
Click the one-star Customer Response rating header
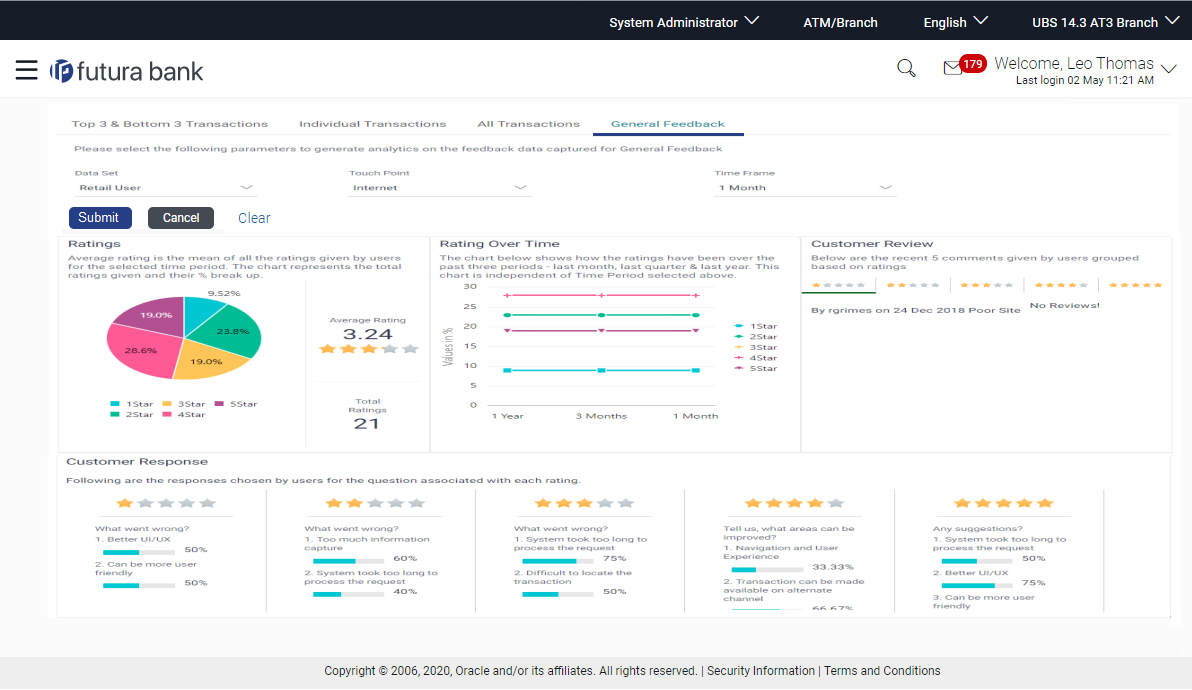(x=166, y=503)
